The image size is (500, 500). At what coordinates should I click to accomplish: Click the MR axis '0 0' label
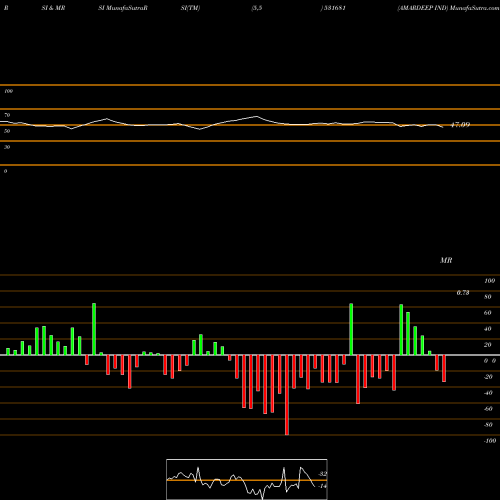point(490,361)
